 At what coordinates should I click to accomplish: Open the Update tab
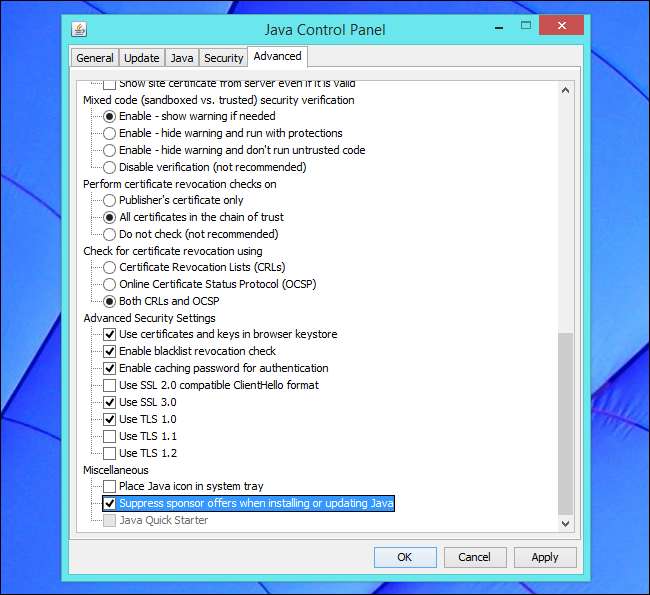pyautogui.click(x=141, y=58)
